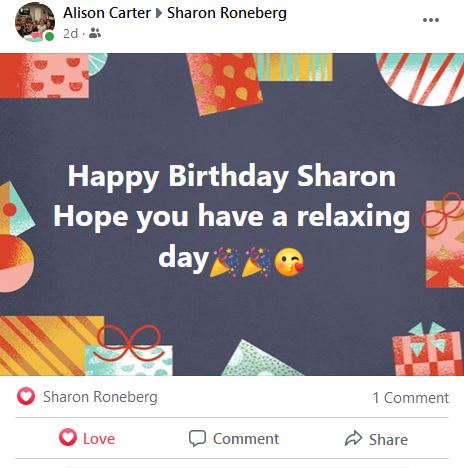464x468 pixels.
Task: Click the green online status dot
Action: 49,36
